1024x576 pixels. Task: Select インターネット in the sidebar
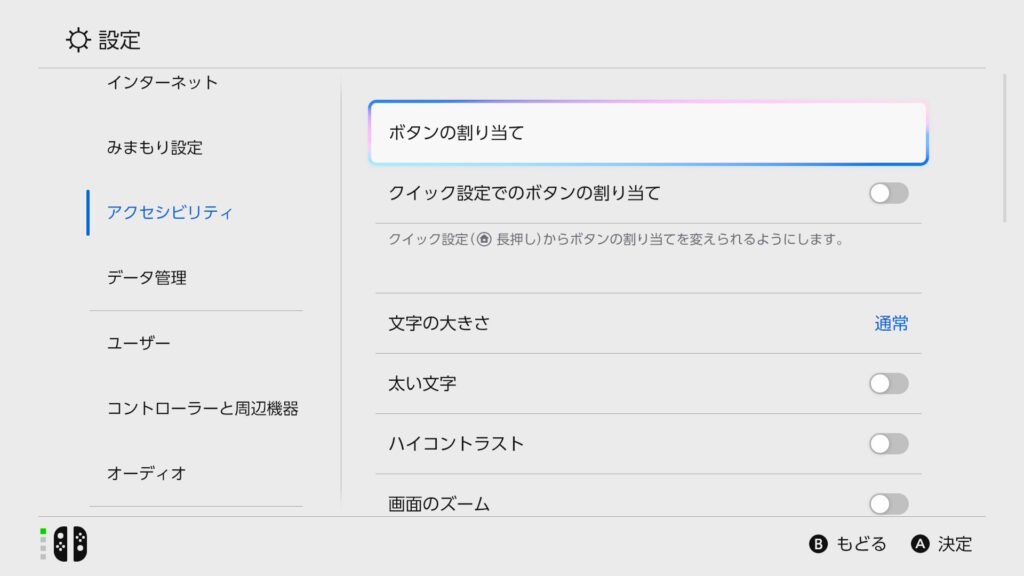click(162, 82)
